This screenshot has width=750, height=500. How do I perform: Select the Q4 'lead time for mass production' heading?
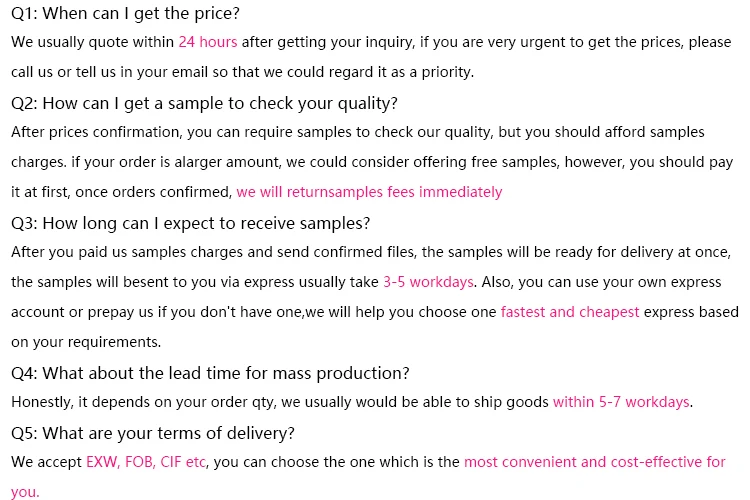coord(210,373)
